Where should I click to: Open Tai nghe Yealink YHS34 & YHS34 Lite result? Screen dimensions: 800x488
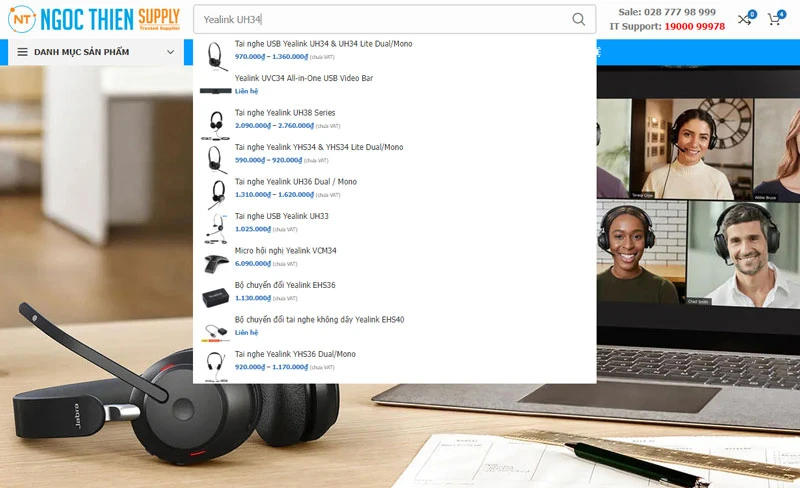[319, 147]
